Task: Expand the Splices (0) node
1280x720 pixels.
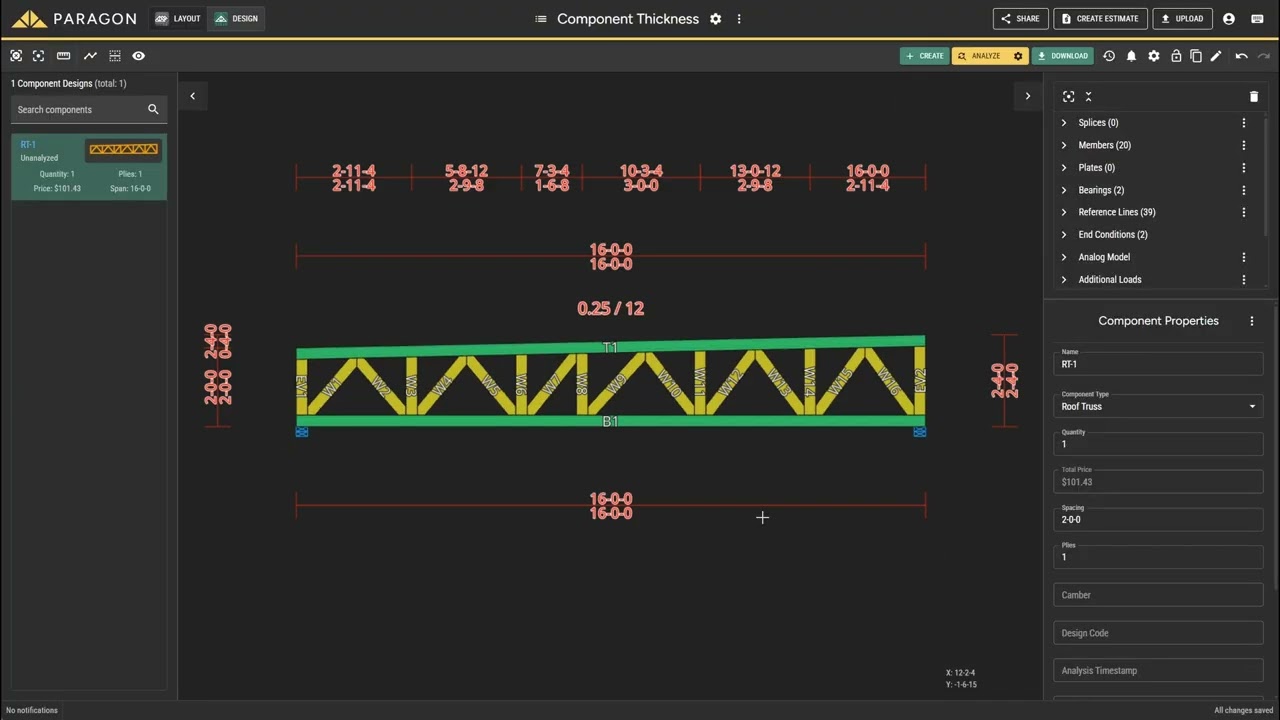Action: tap(1064, 123)
